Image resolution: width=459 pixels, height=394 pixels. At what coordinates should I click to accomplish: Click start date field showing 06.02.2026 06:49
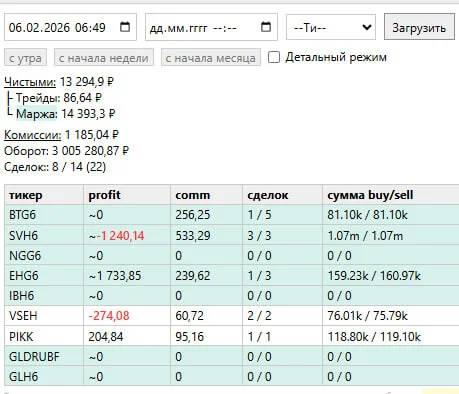pyautogui.click(x=70, y=27)
